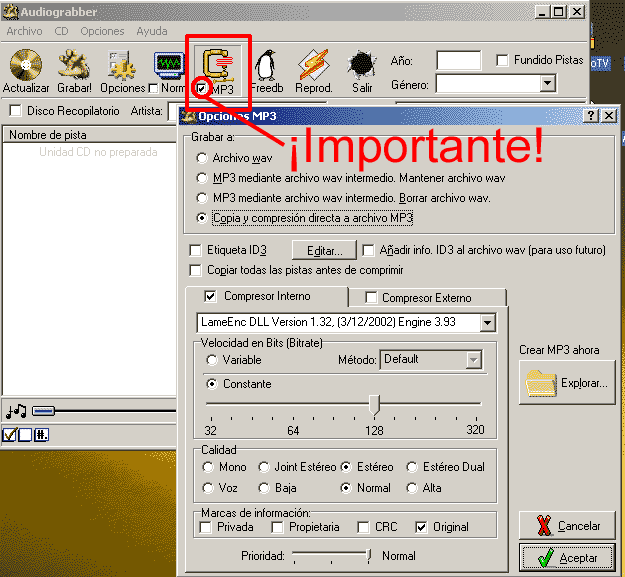Start ripping with the Grabar! icon

click(x=74, y=65)
